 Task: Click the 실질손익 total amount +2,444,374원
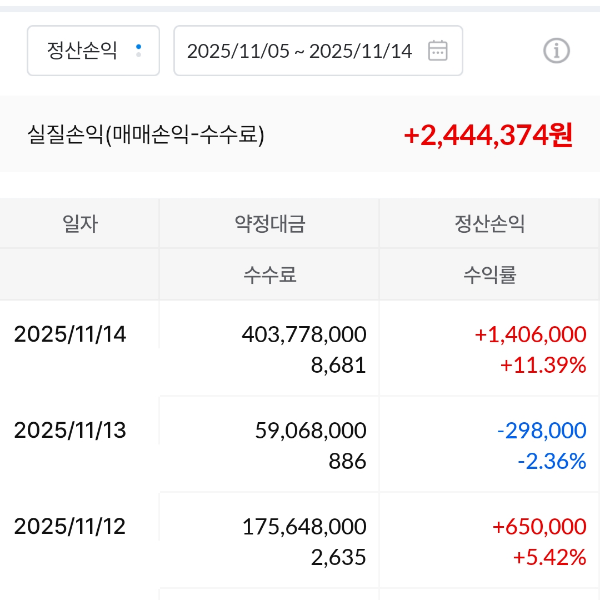click(x=488, y=135)
